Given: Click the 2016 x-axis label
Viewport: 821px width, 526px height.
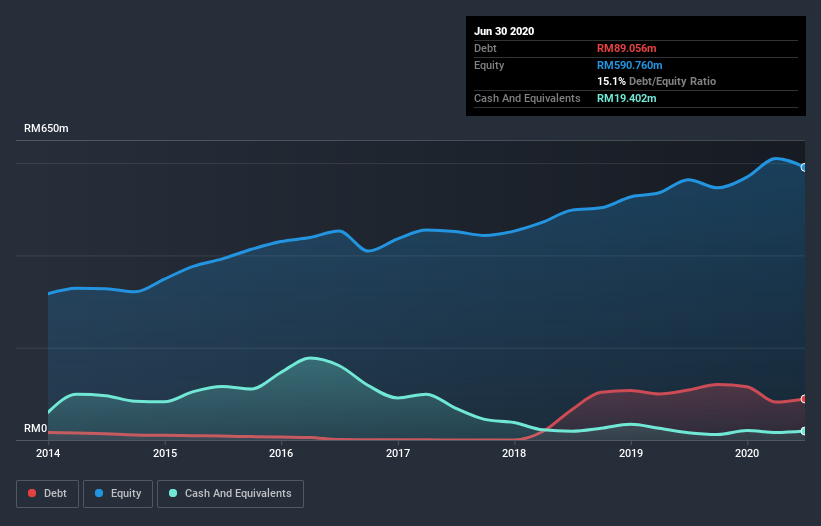Looking at the screenshot, I should tap(281, 453).
